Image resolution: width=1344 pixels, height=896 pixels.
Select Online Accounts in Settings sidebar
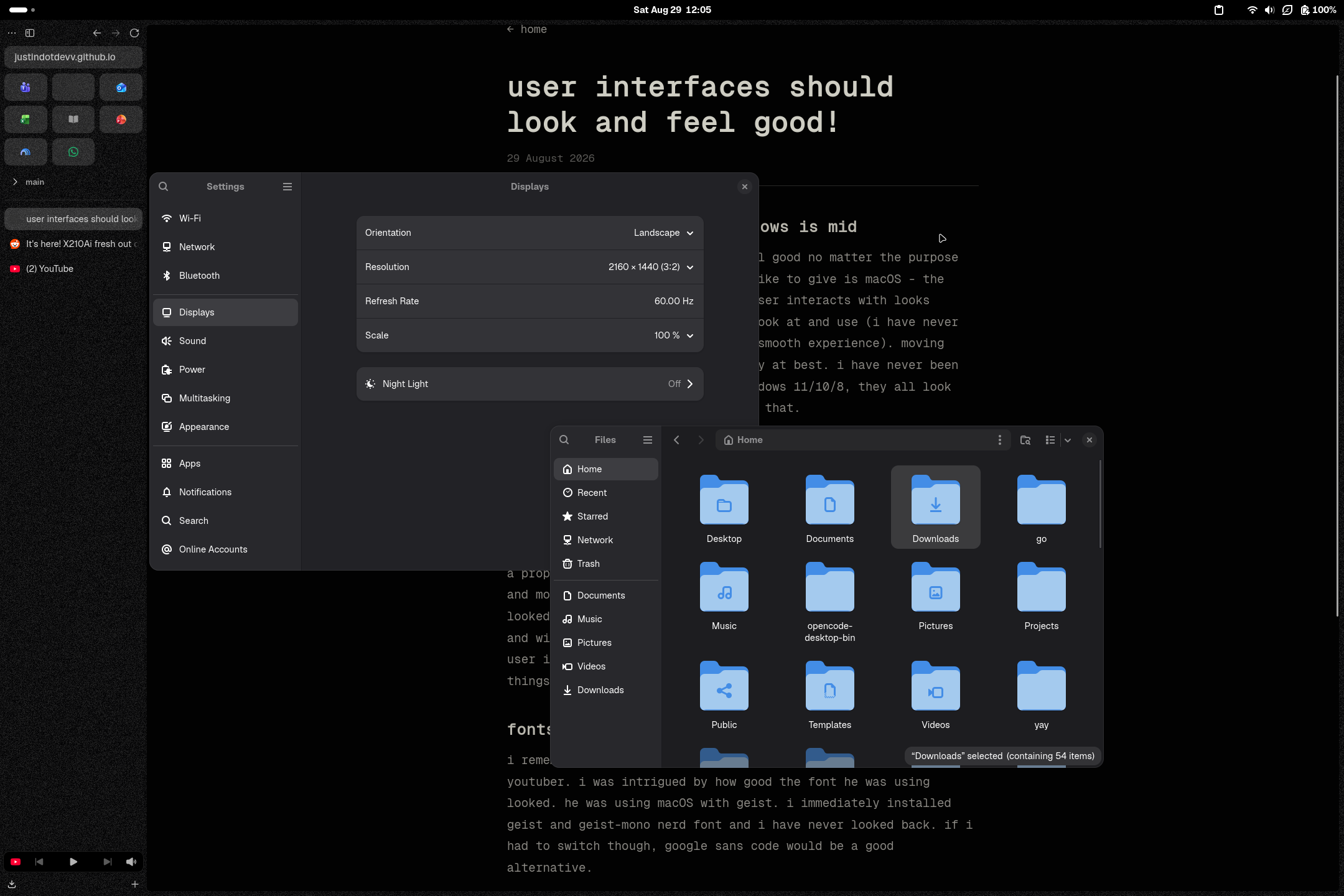pyautogui.click(x=225, y=549)
